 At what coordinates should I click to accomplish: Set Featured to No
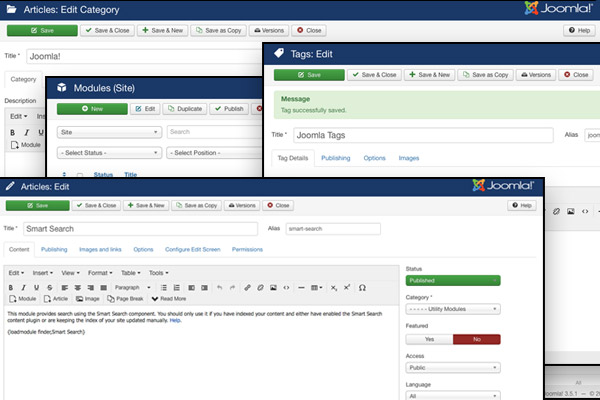click(x=477, y=339)
